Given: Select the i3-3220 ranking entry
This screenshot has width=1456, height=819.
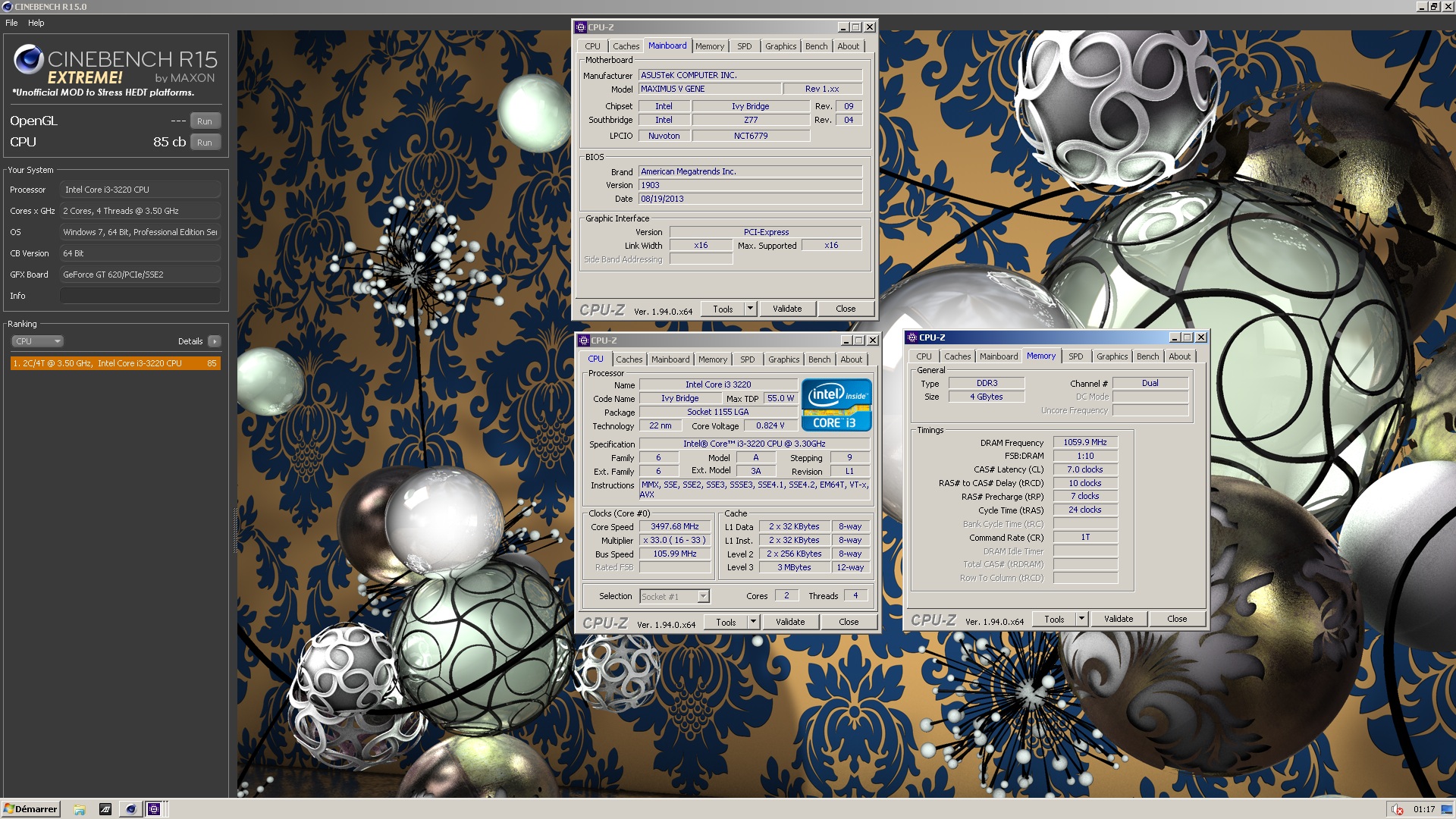Looking at the screenshot, I should (x=115, y=363).
